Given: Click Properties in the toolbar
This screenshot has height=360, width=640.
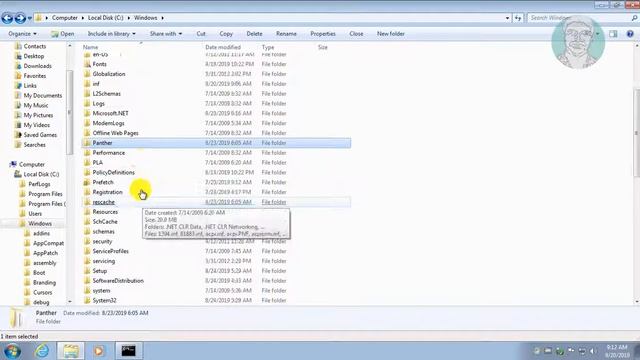Looking at the screenshot, I should point(323,34).
